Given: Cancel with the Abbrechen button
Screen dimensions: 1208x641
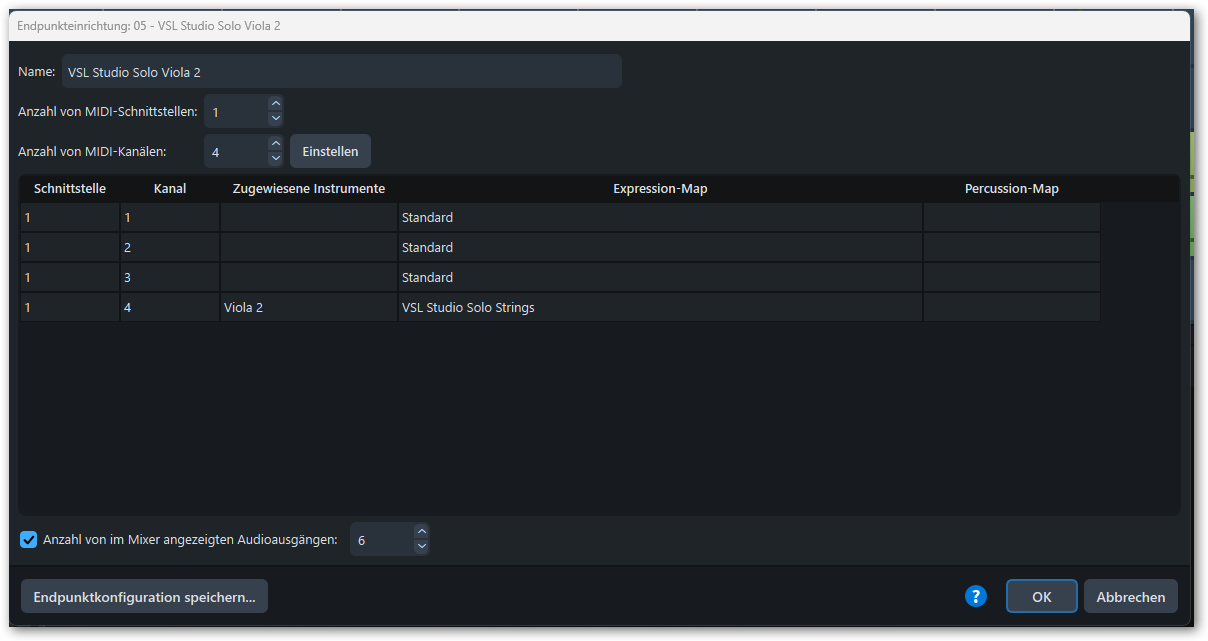Looking at the screenshot, I should pyautogui.click(x=1131, y=596).
